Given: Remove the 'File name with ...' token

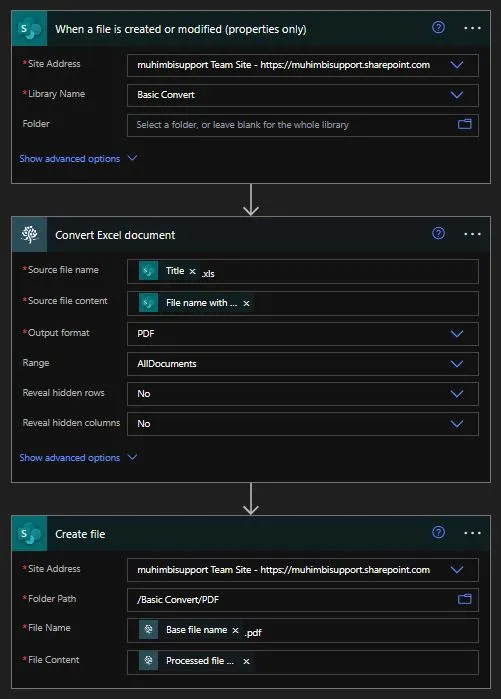Looking at the screenshot, I should pos(246,303).
